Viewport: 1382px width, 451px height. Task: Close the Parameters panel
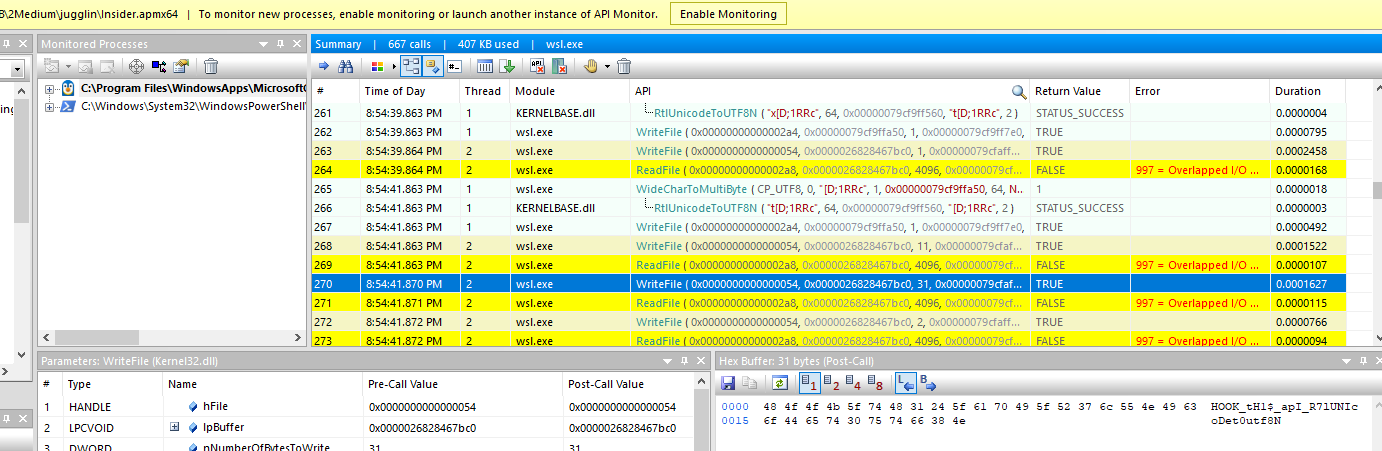point(701,360)
